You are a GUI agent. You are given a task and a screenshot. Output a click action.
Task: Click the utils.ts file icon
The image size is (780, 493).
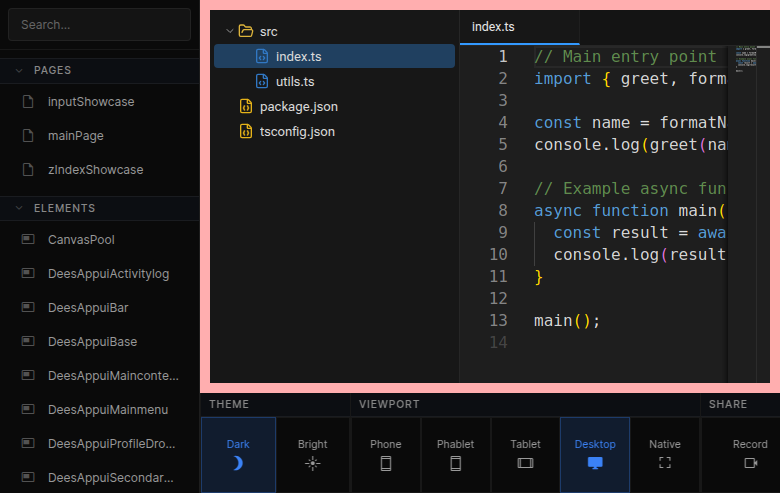click(262, 81)
